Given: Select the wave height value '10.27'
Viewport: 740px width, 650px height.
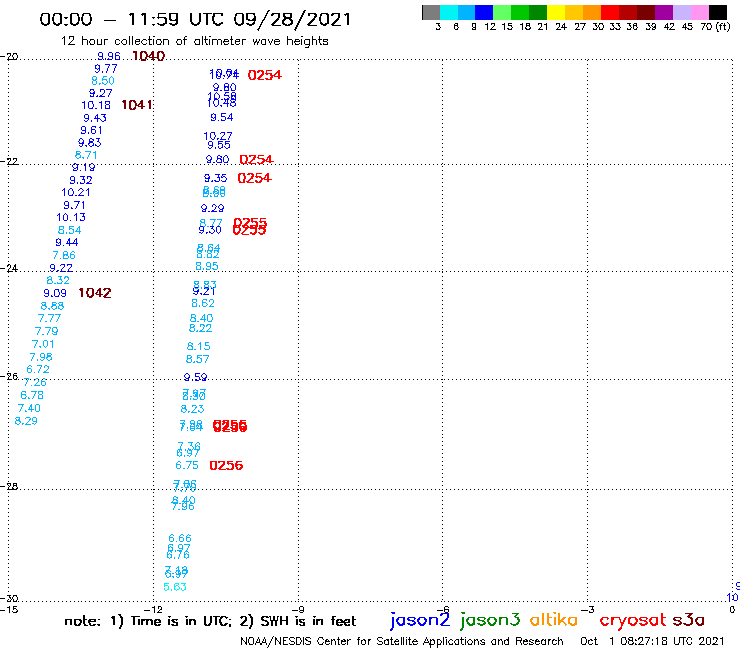Looking at the screenshot, I should tap(218, 136).
